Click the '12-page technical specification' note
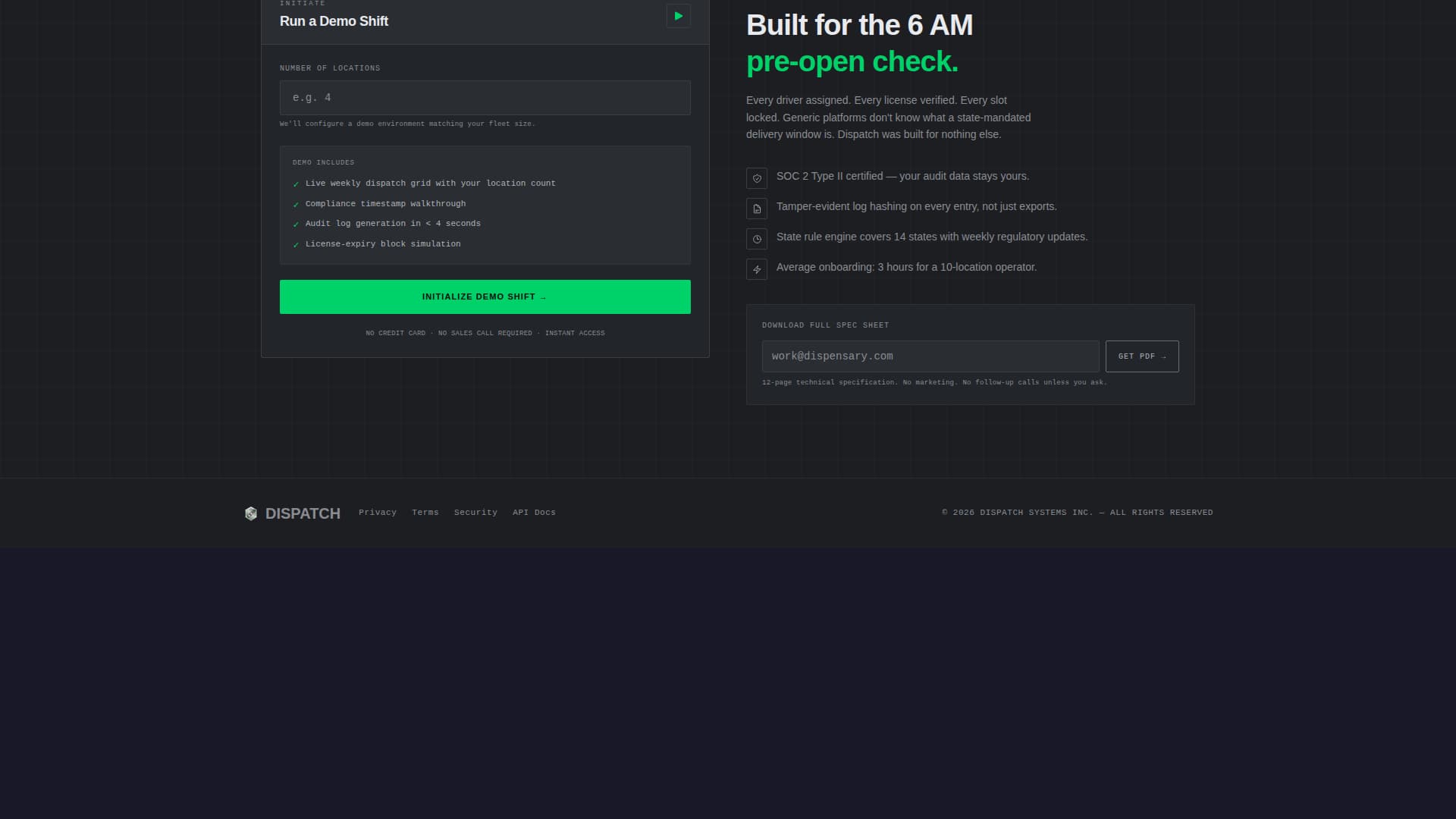This screenshot has height=819, width=1456. (x=934, y=382)
